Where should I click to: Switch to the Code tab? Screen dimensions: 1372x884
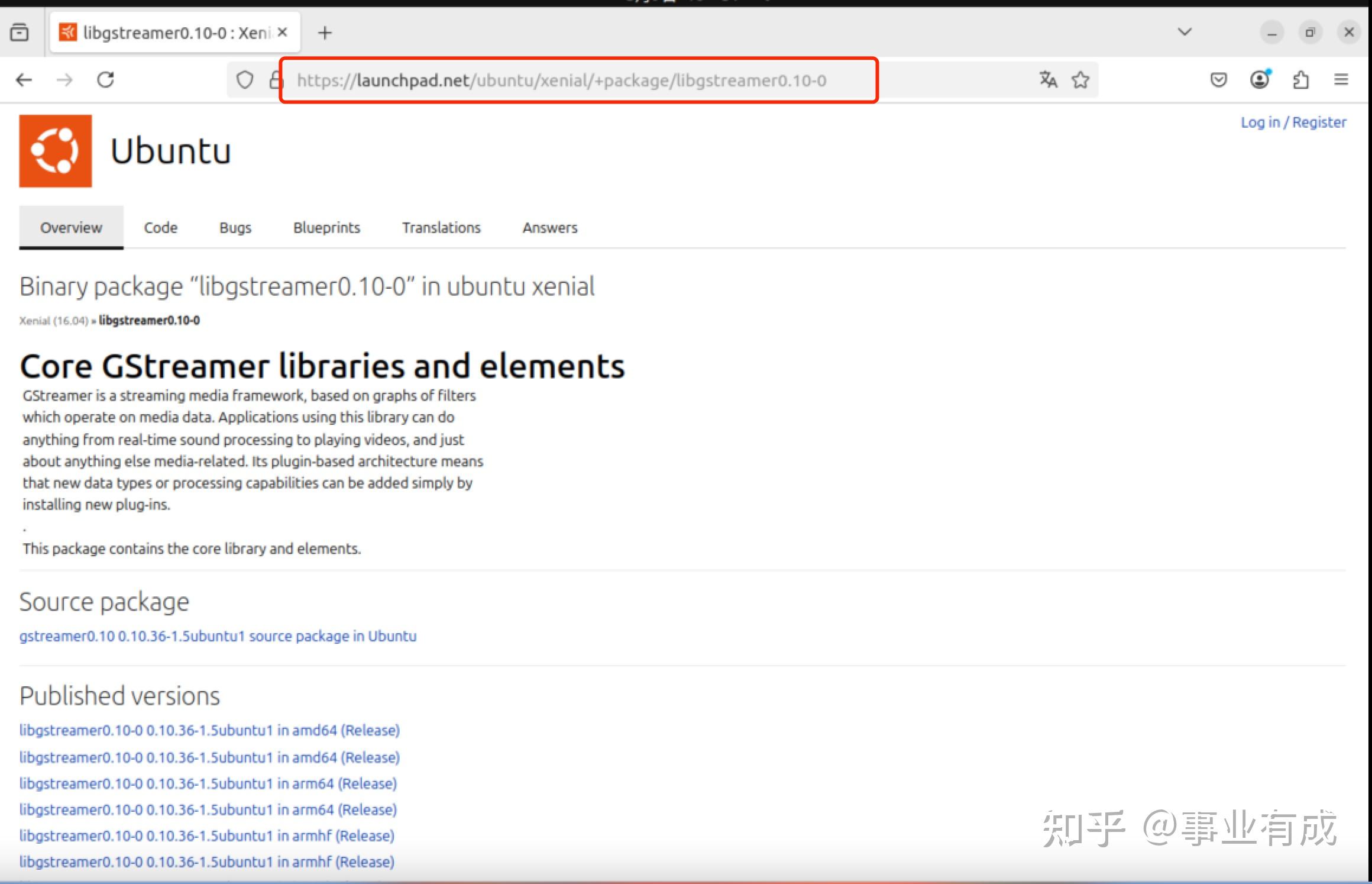tap(160, 227)
